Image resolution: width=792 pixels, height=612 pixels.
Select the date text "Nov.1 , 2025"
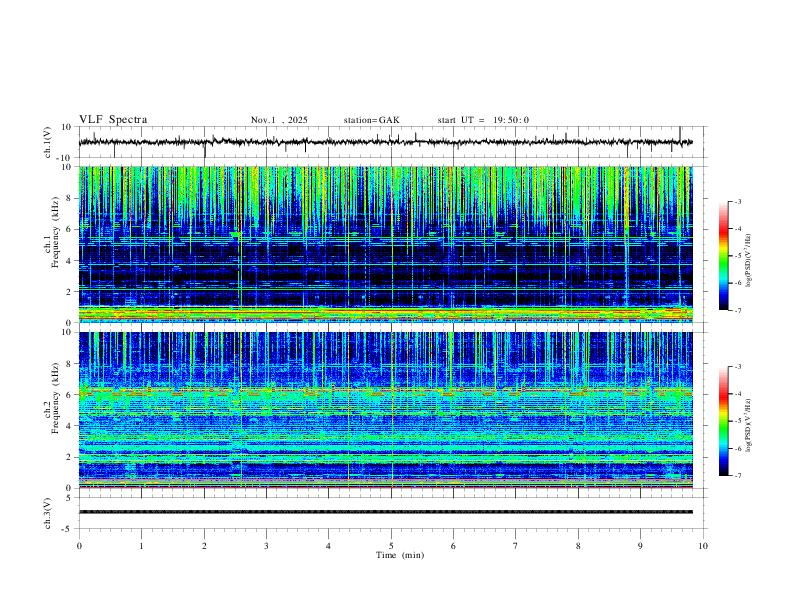(x=279, y=120)
